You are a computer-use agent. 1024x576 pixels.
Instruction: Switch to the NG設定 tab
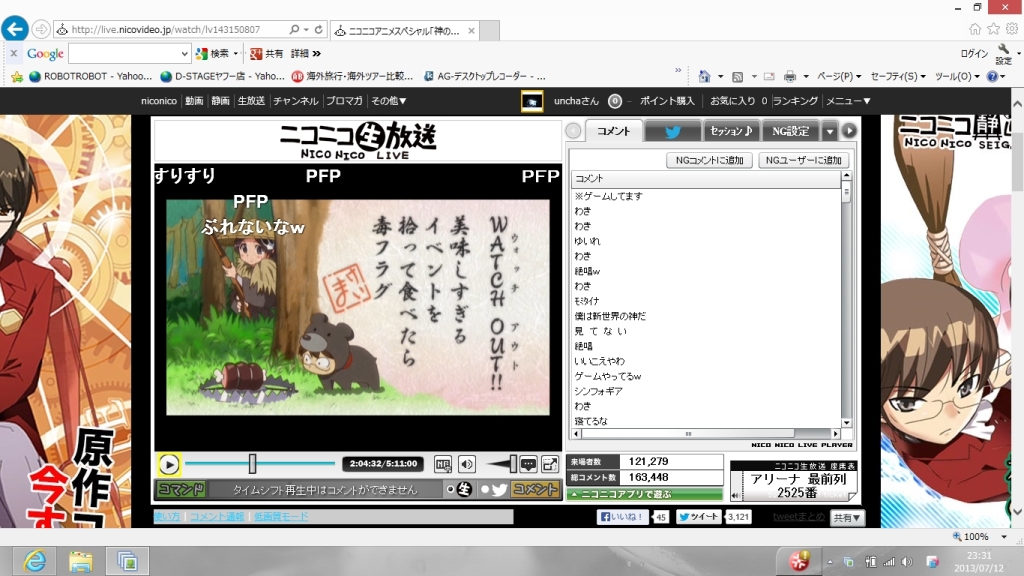click(x=790, y=131)
